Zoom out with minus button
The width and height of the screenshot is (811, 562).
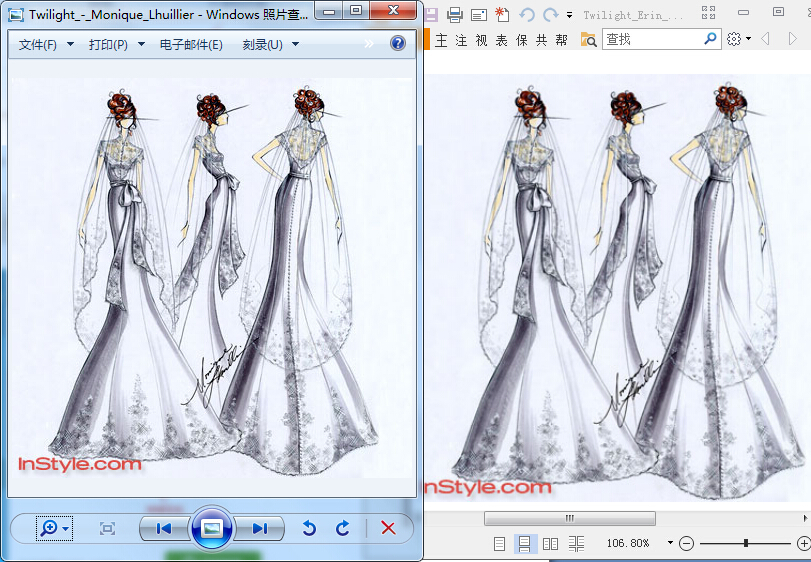[686, 543]
